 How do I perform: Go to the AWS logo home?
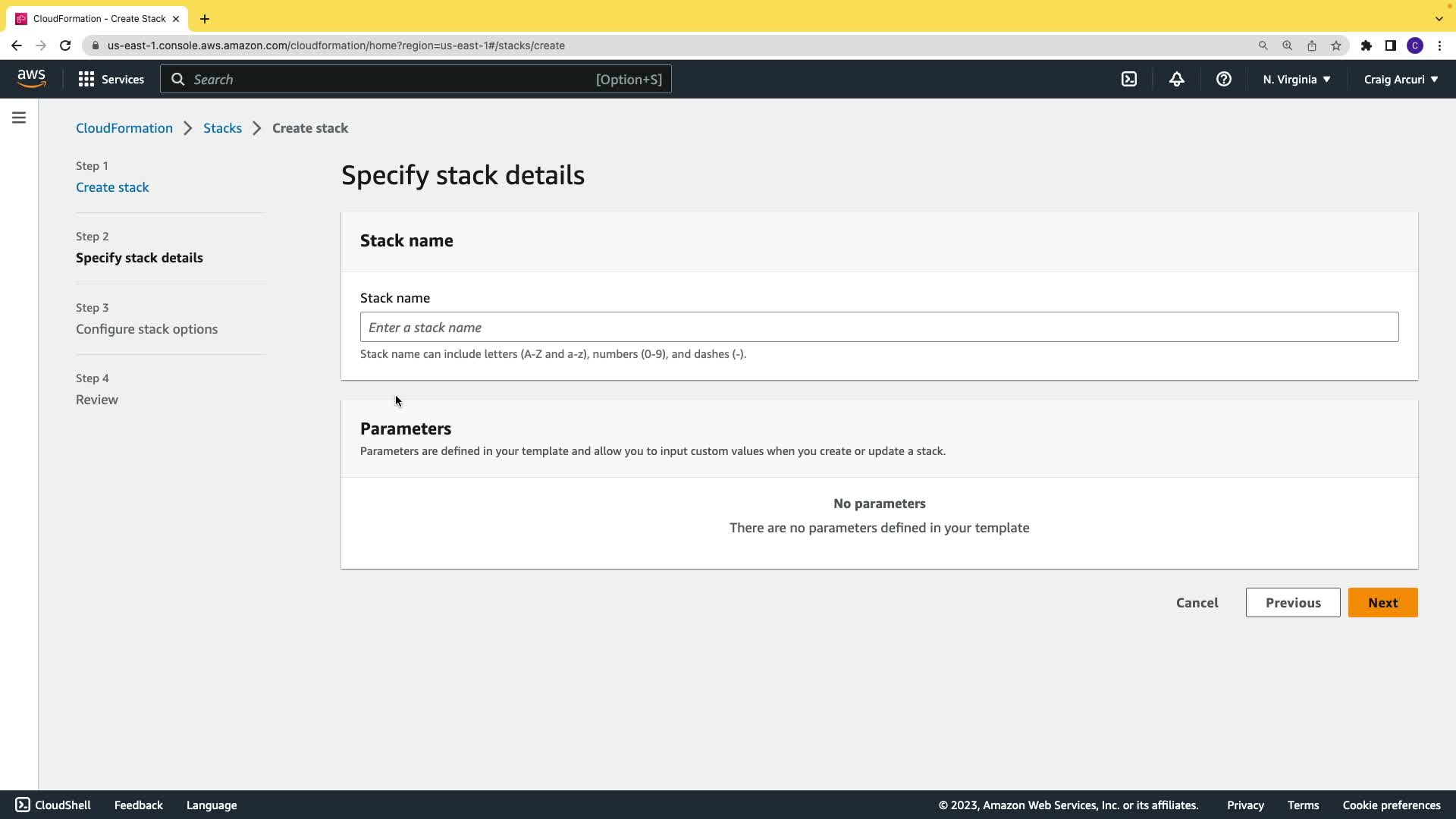31,78
